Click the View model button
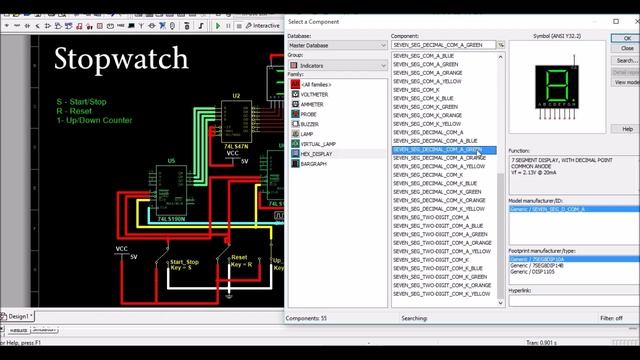The image size is (640, 360). (x=627, y=82)
